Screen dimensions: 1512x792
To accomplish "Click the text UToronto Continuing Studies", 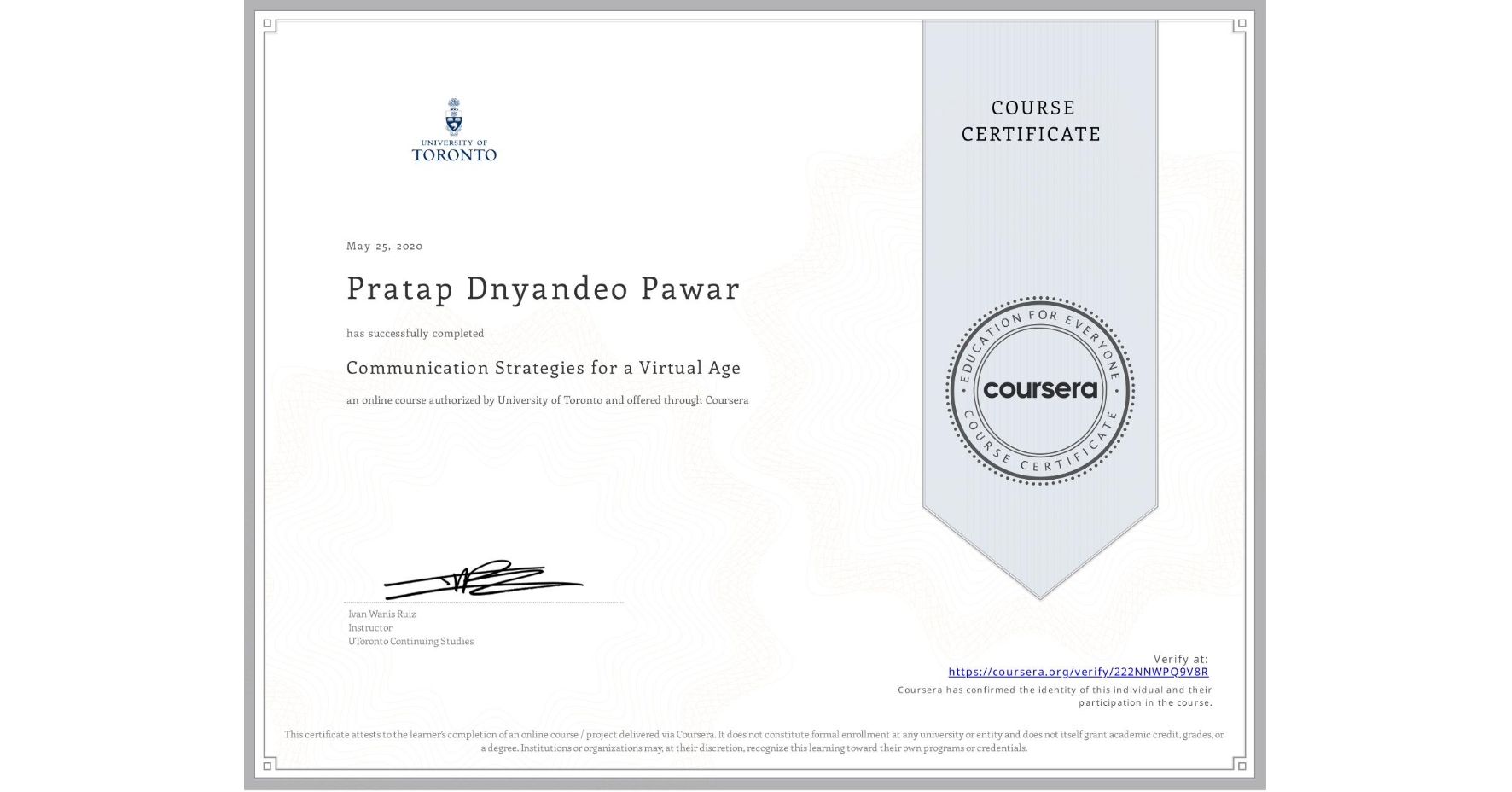I will tap(410, 641).
